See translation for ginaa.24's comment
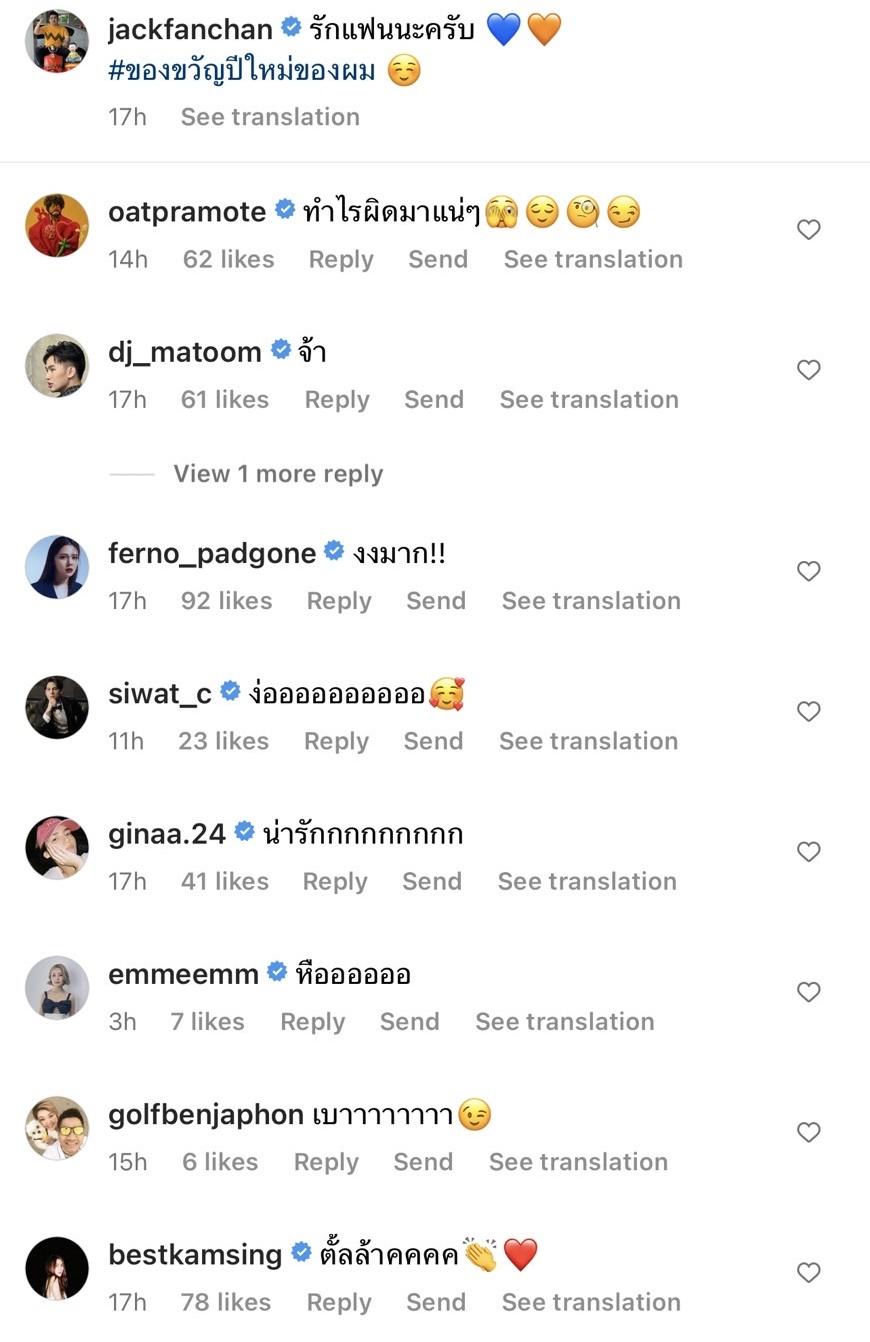 pos(587,881)
